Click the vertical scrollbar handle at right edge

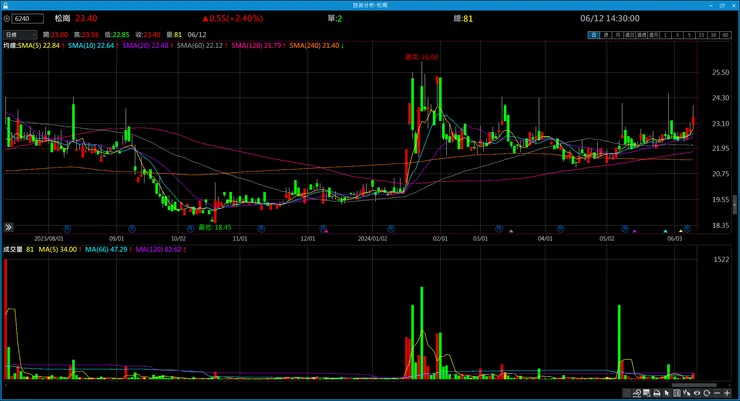point(734,206)
